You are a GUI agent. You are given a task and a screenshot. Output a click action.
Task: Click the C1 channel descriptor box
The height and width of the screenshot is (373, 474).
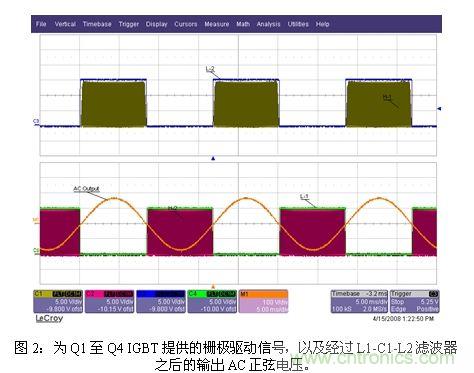tap(58, 302)
